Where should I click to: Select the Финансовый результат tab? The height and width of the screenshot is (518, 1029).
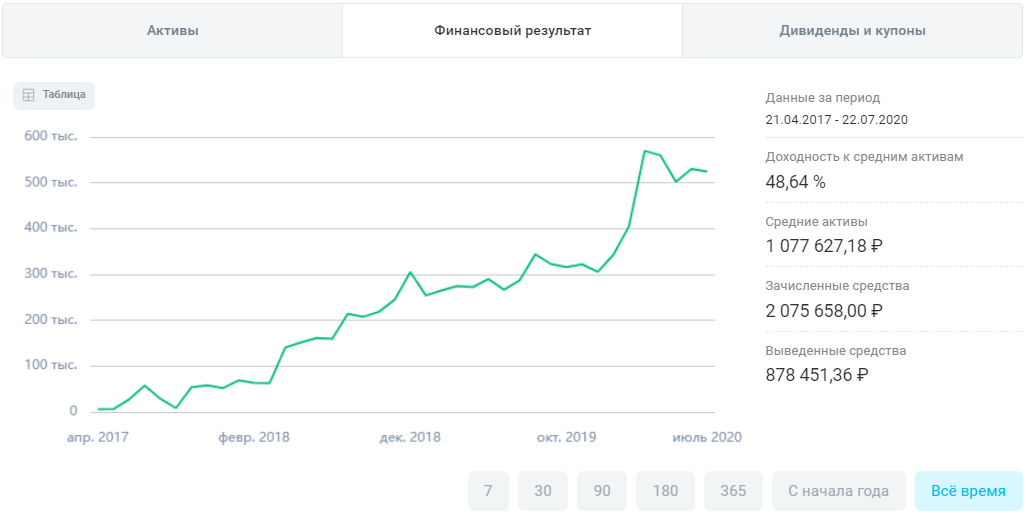[x=512, y=31]
